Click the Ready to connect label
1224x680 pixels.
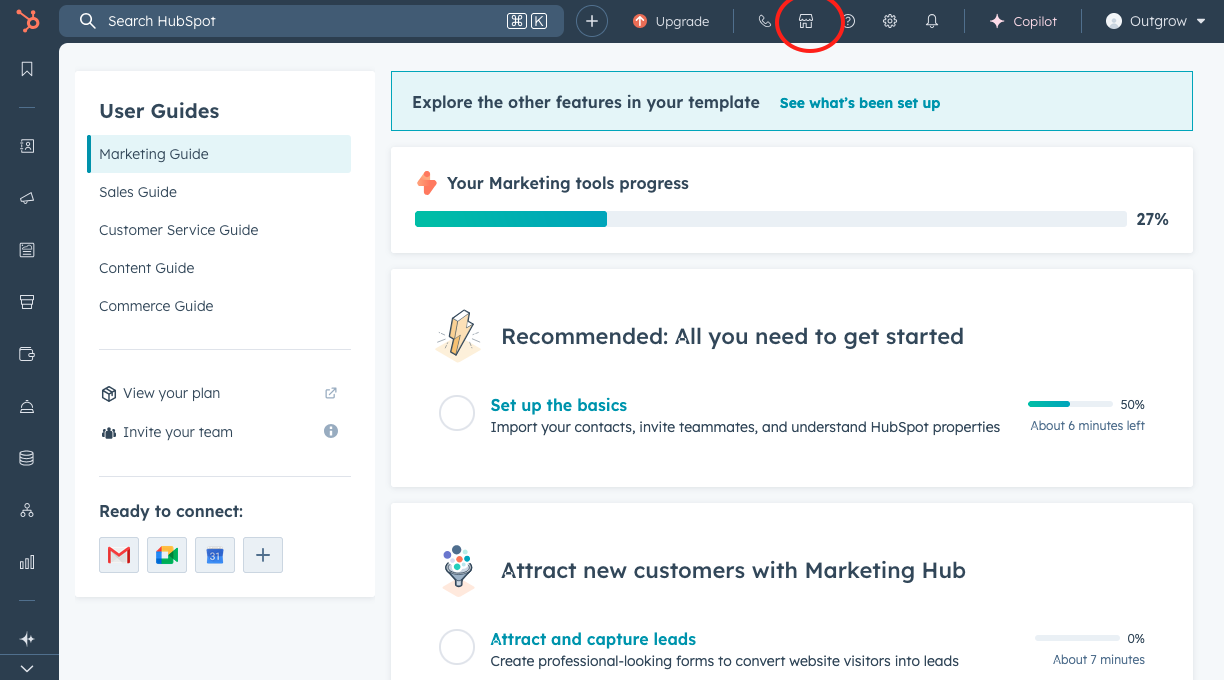171,511
